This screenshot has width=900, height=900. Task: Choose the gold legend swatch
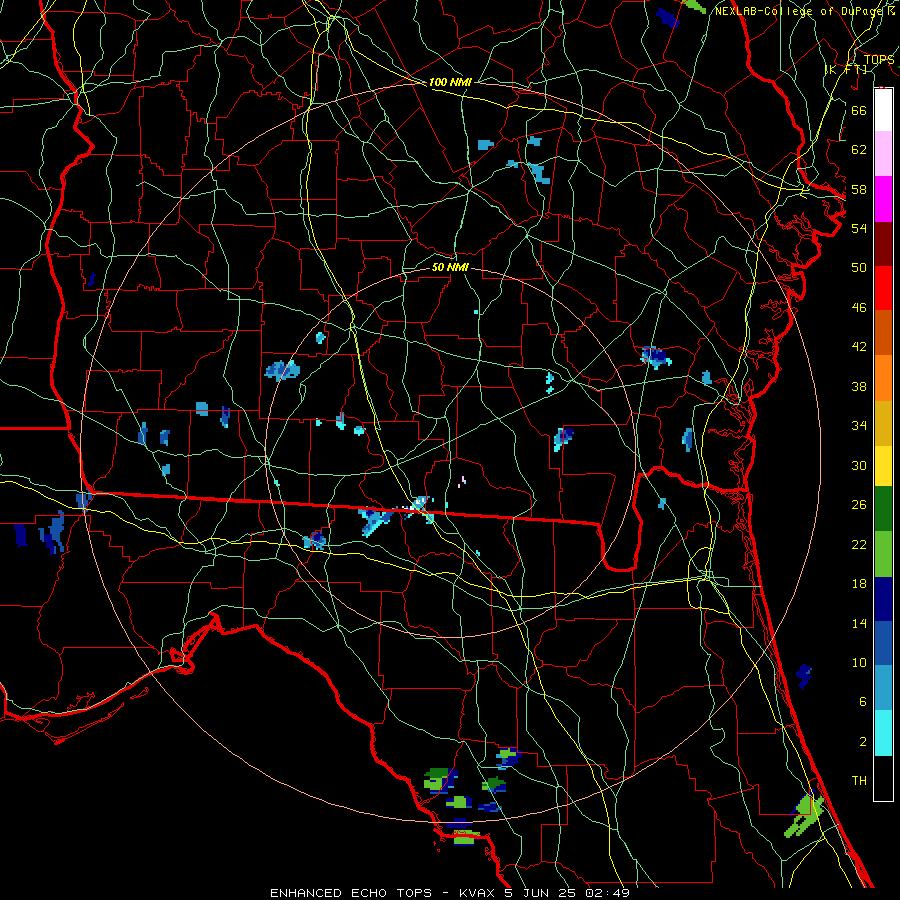(883, 423)
